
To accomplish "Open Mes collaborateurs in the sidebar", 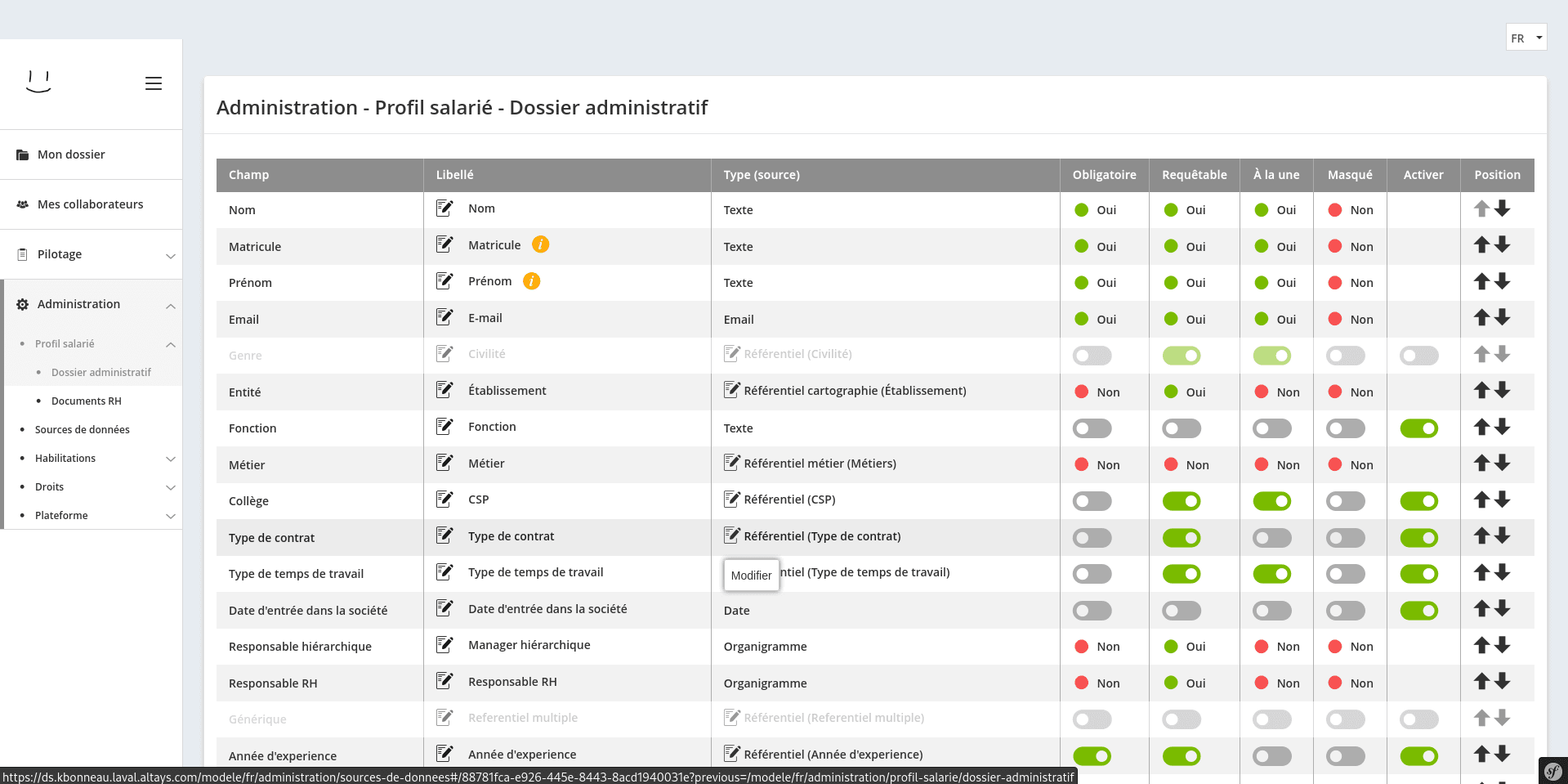I will point(90,204).
